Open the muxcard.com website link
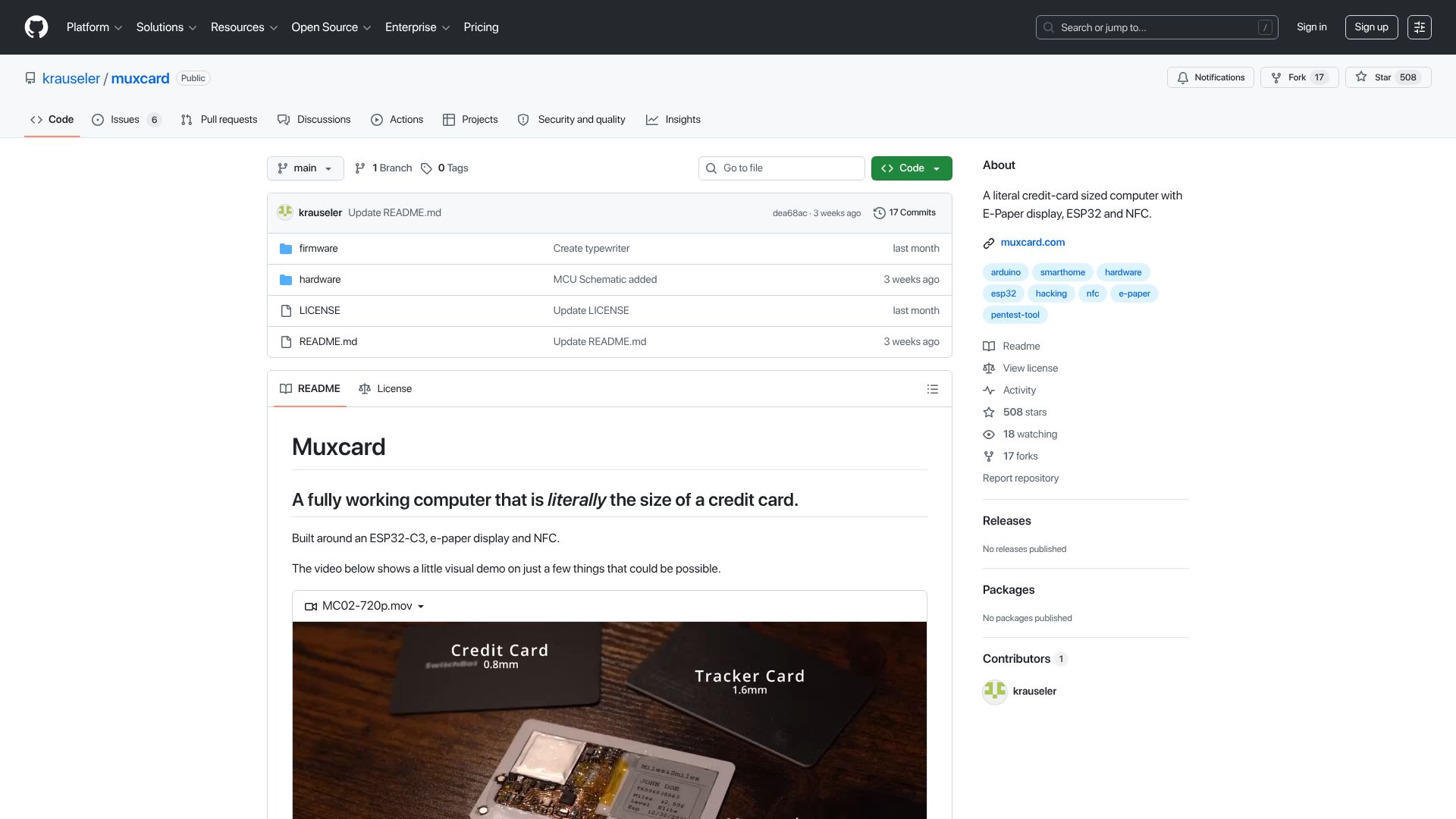The image size is (1456, 819). 1032,243
